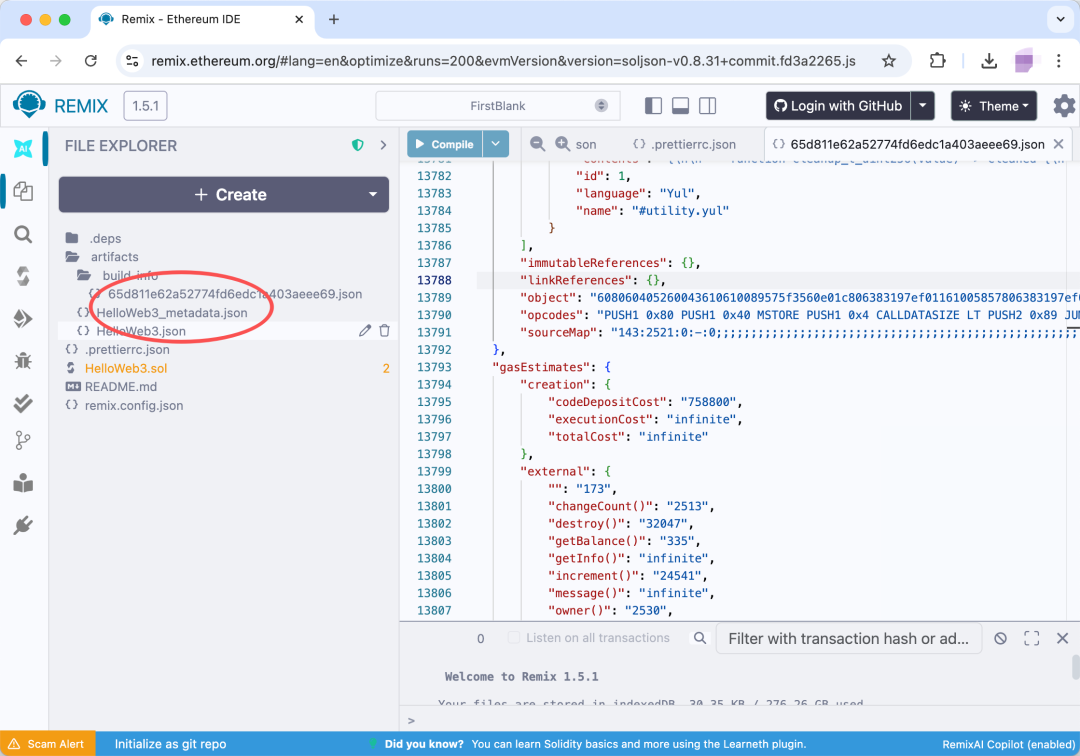The height and width of the screenshot is (756, 1080).
Task: Open the file search plugin icon
Action: (x=23, y=234)
